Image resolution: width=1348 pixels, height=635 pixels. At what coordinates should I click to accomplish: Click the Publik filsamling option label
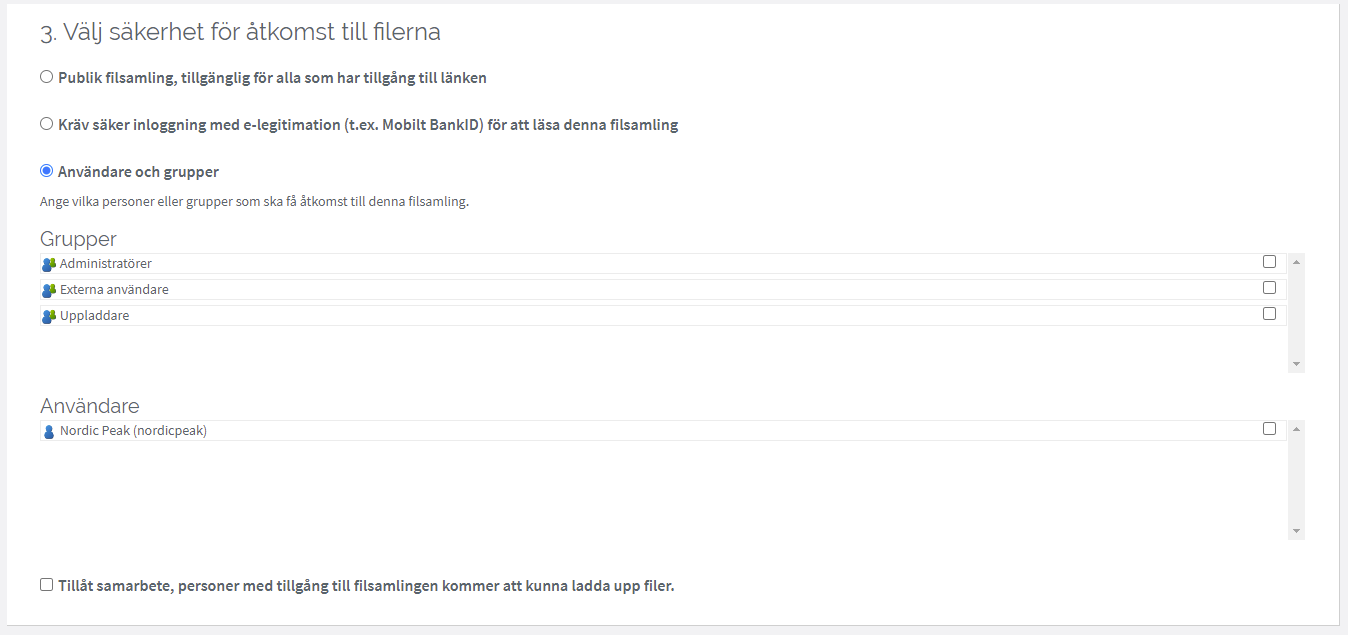(272, 77)
